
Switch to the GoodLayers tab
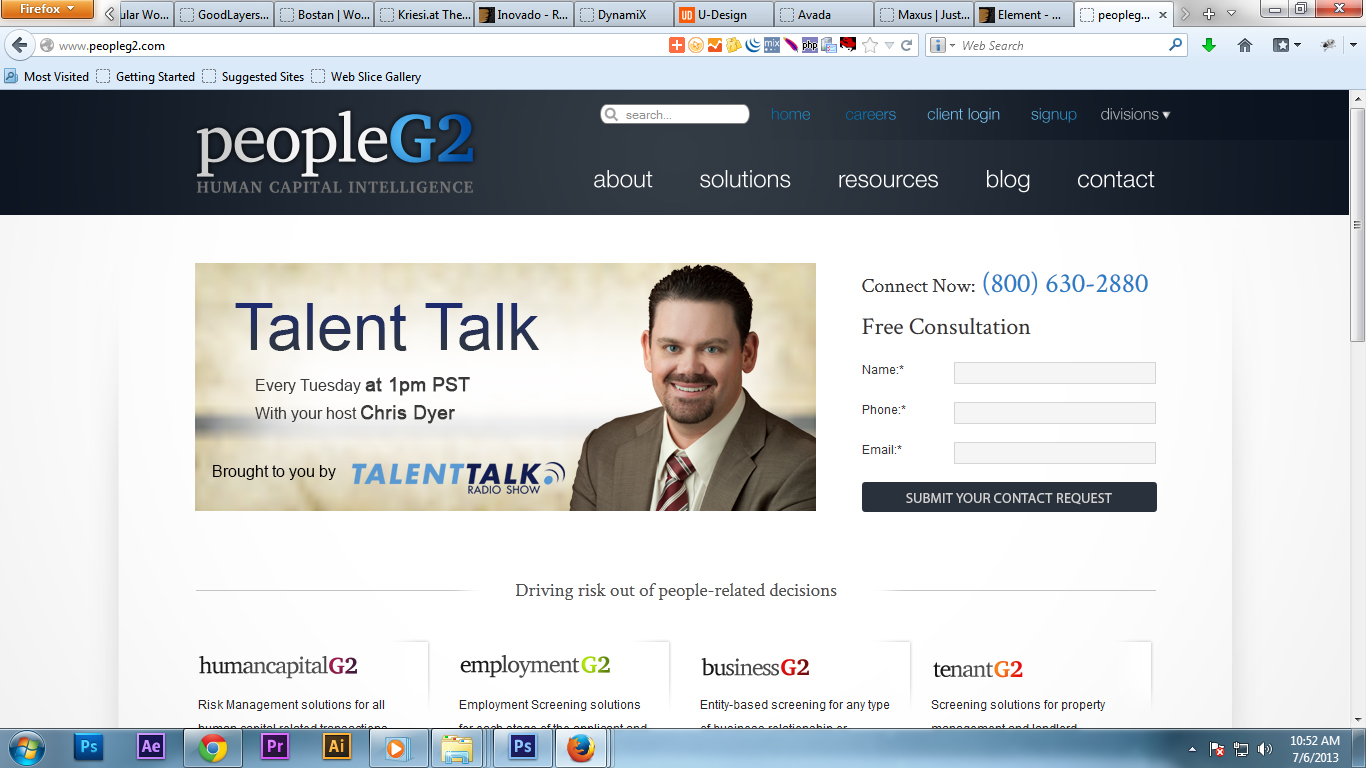tap(224, 15)
